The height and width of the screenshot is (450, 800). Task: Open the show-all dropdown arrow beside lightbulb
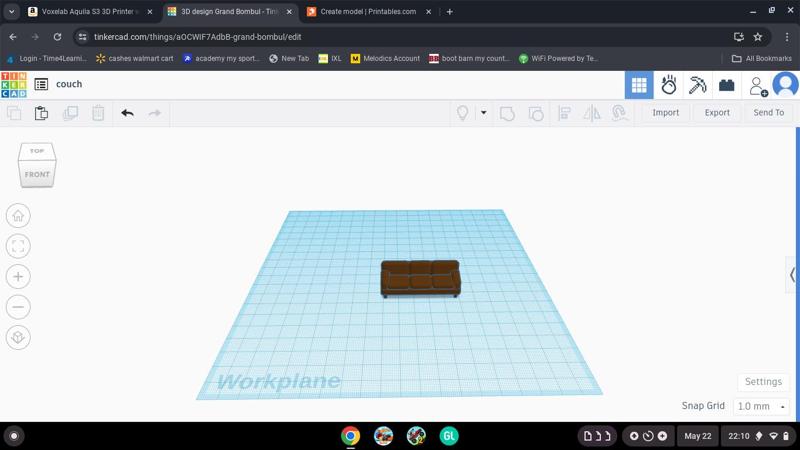483,113
